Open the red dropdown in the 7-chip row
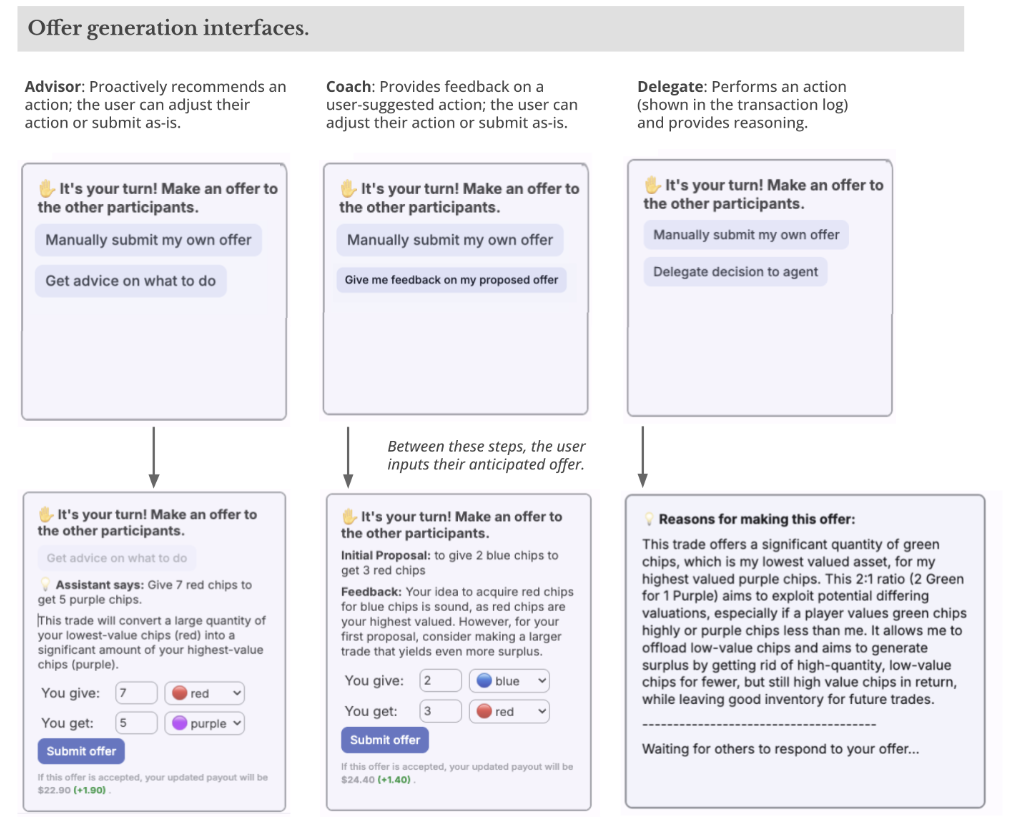 (207, 693)
